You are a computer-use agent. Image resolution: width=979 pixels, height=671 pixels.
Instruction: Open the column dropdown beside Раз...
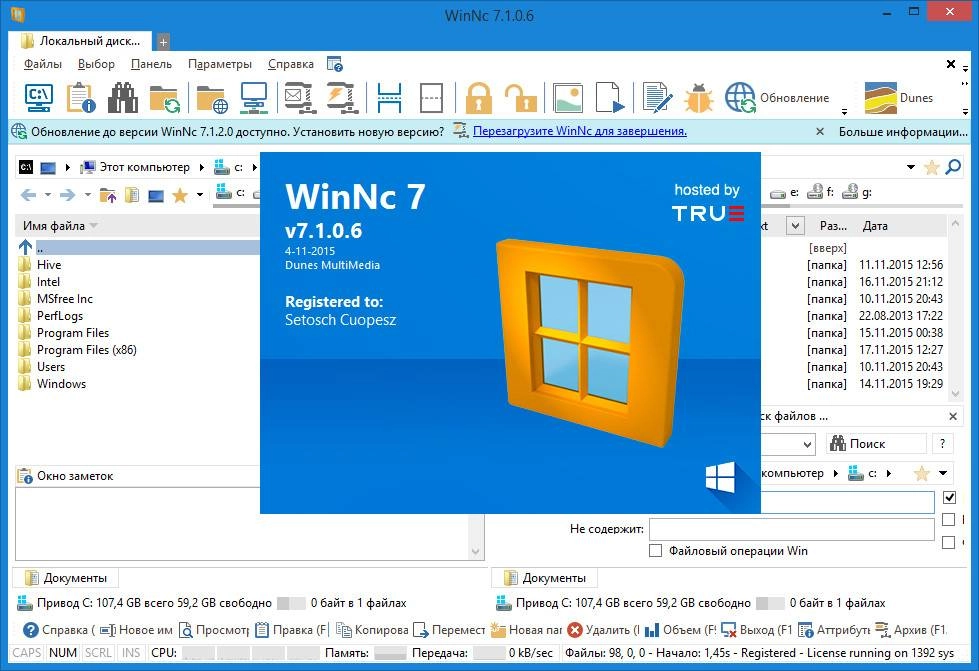click(x=795, y=225)
